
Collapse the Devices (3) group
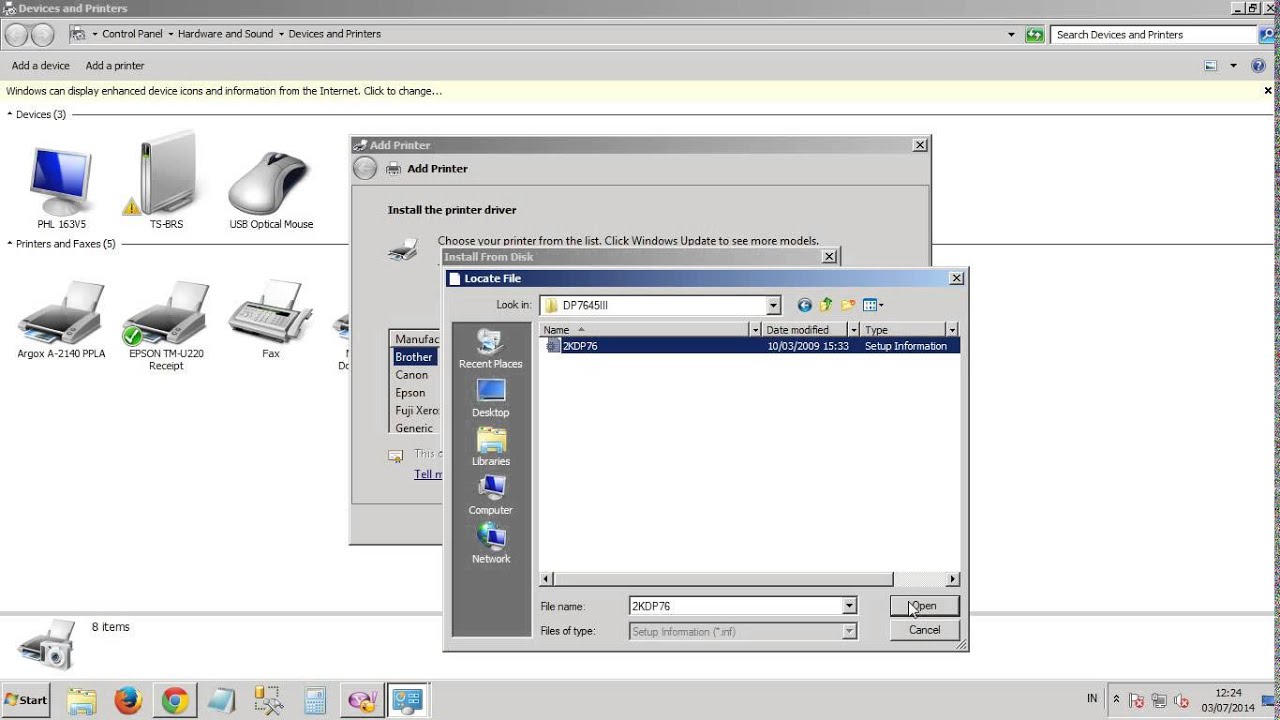pos(10,114)
